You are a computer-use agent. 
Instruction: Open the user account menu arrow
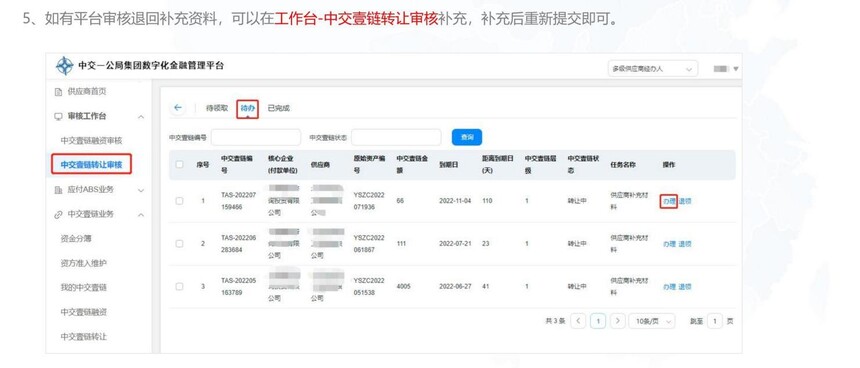(x=736, y=69)
